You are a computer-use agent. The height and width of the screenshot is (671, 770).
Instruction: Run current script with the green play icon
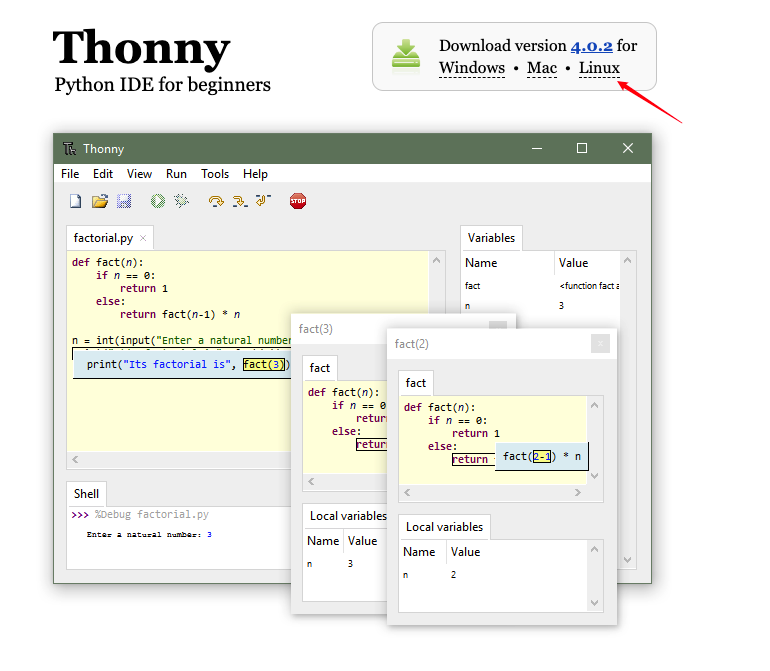158,201
